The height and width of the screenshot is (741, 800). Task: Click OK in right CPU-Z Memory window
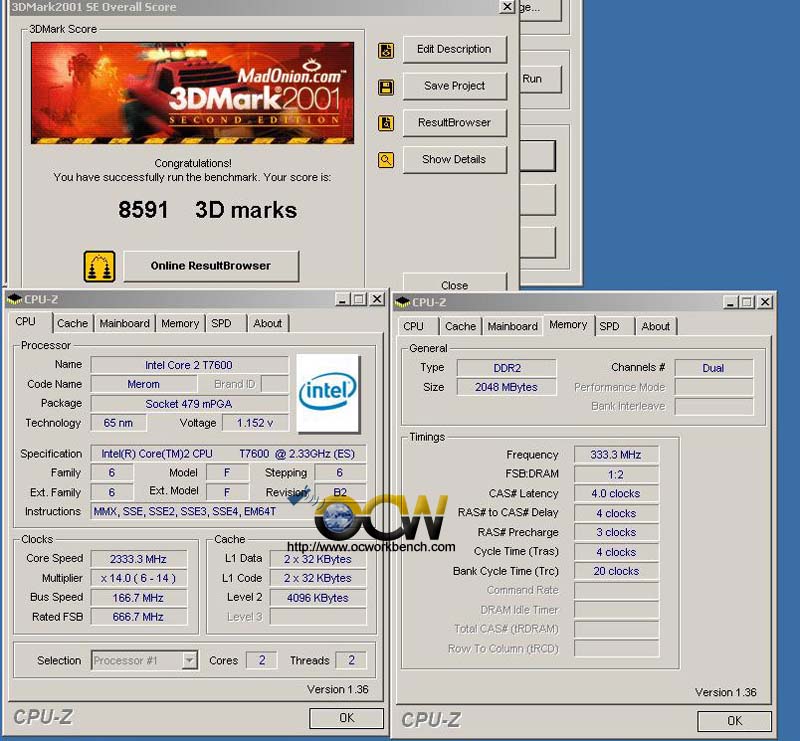734,721
